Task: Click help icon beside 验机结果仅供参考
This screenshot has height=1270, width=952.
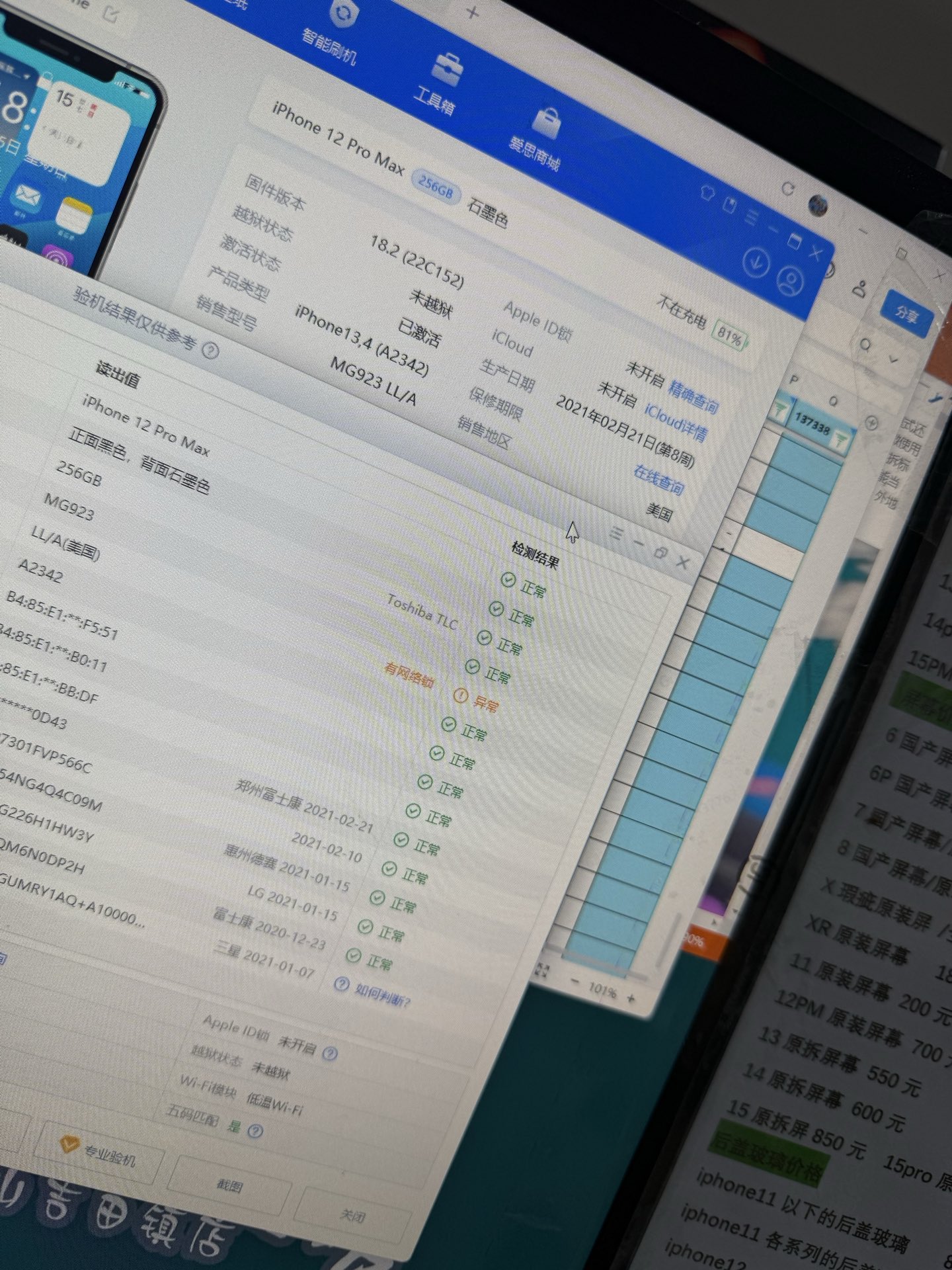Action: (210, 350)
